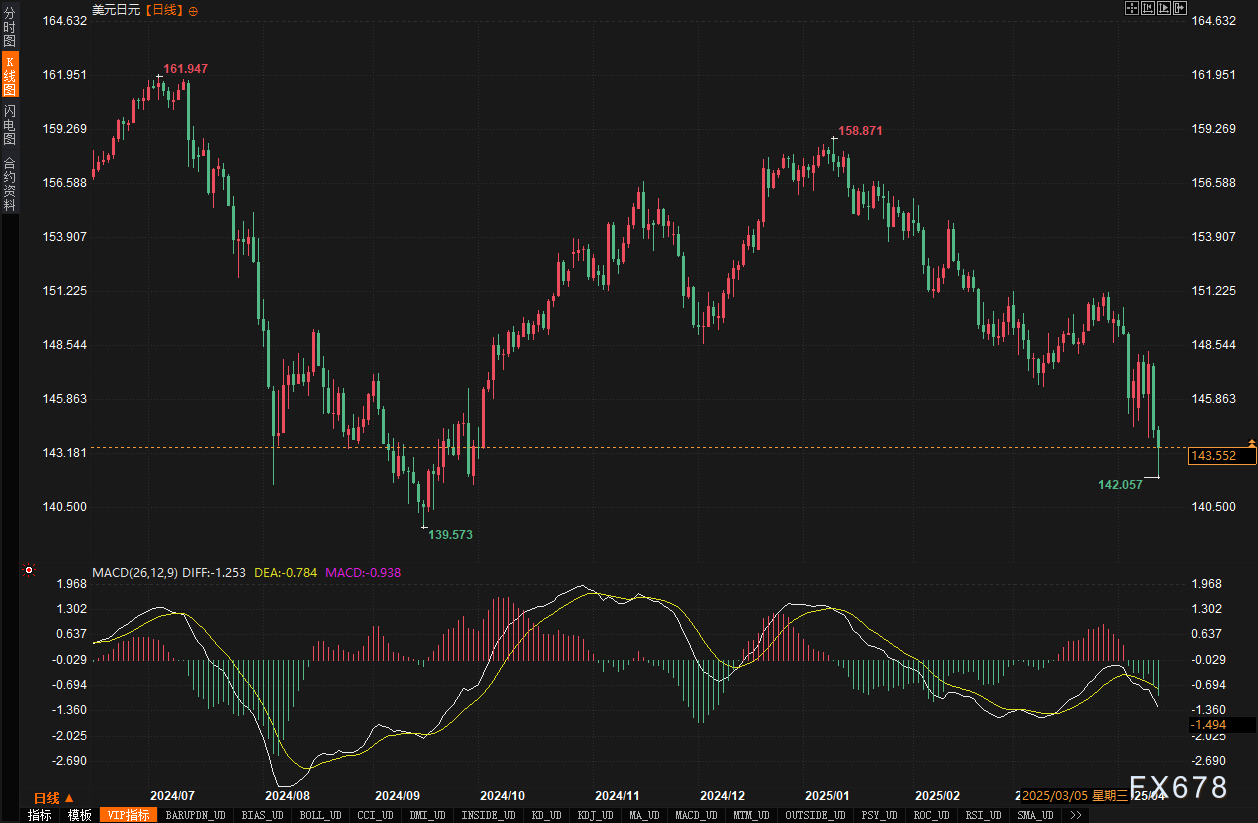Click the crosshair cursor icon at top right
1258x823 pixels.
1132,8
